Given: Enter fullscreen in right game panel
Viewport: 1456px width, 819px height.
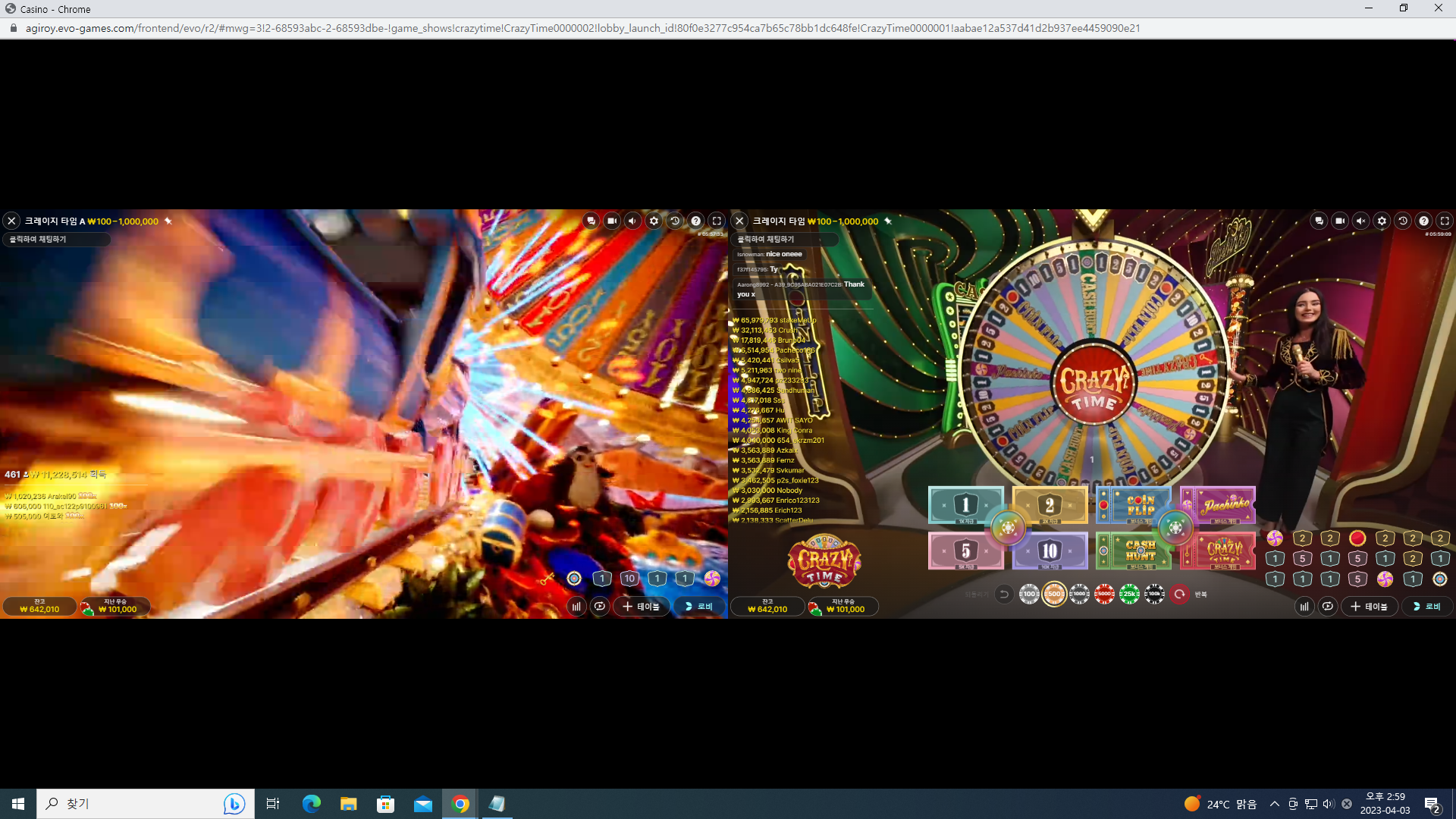Looking at the screenshot, I should click(x=1445, y=221).
